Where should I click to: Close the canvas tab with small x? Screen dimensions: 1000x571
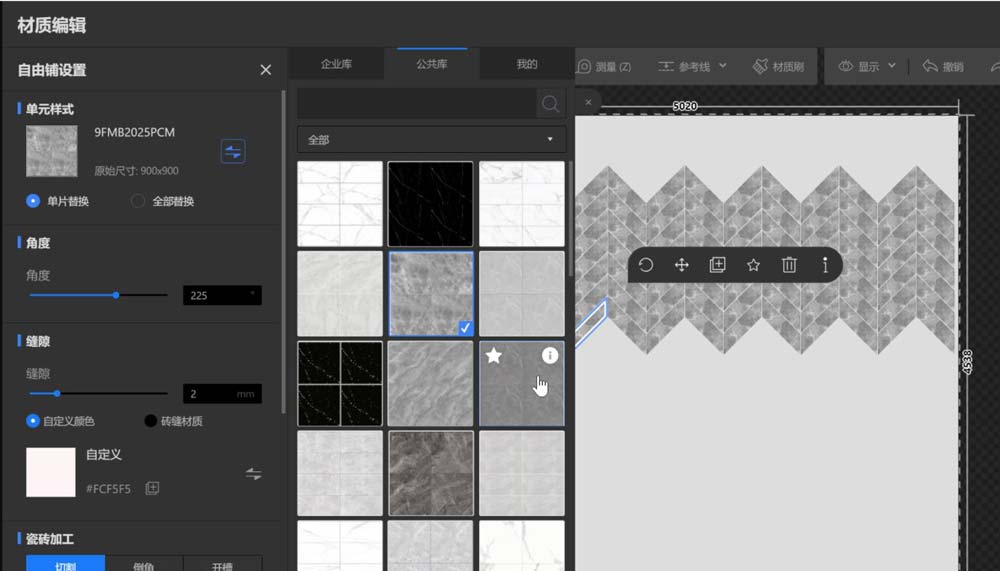point(588,102)
